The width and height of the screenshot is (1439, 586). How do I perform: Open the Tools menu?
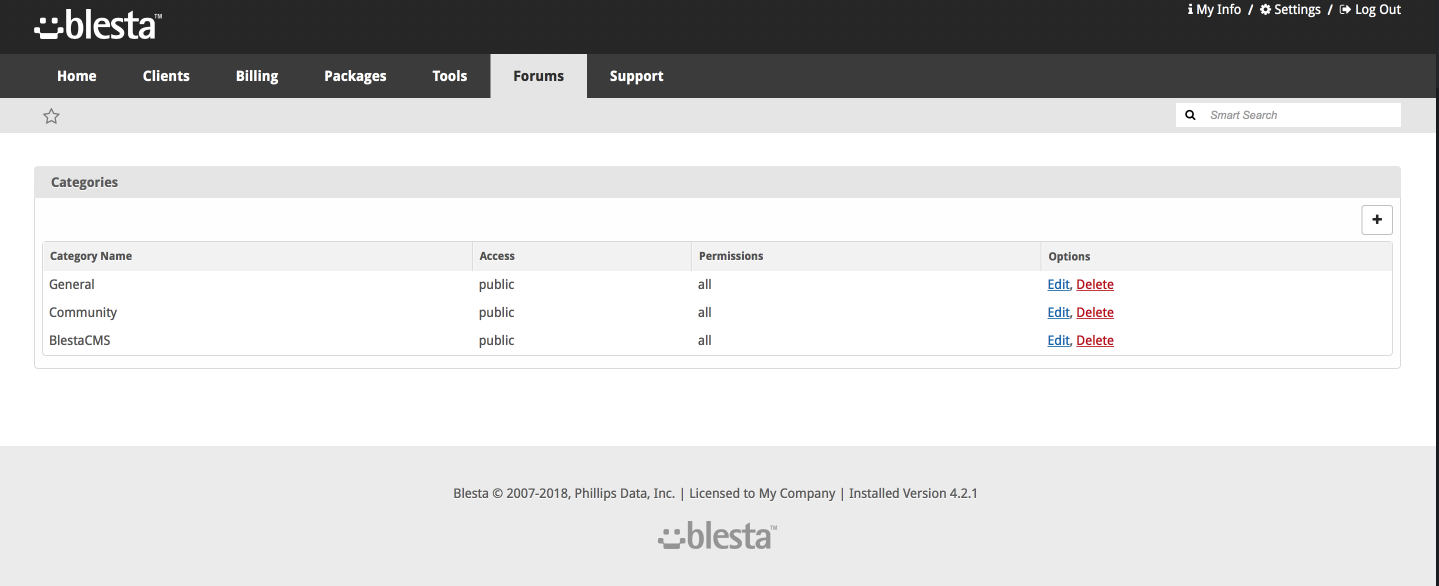click(x=450, y=76)
